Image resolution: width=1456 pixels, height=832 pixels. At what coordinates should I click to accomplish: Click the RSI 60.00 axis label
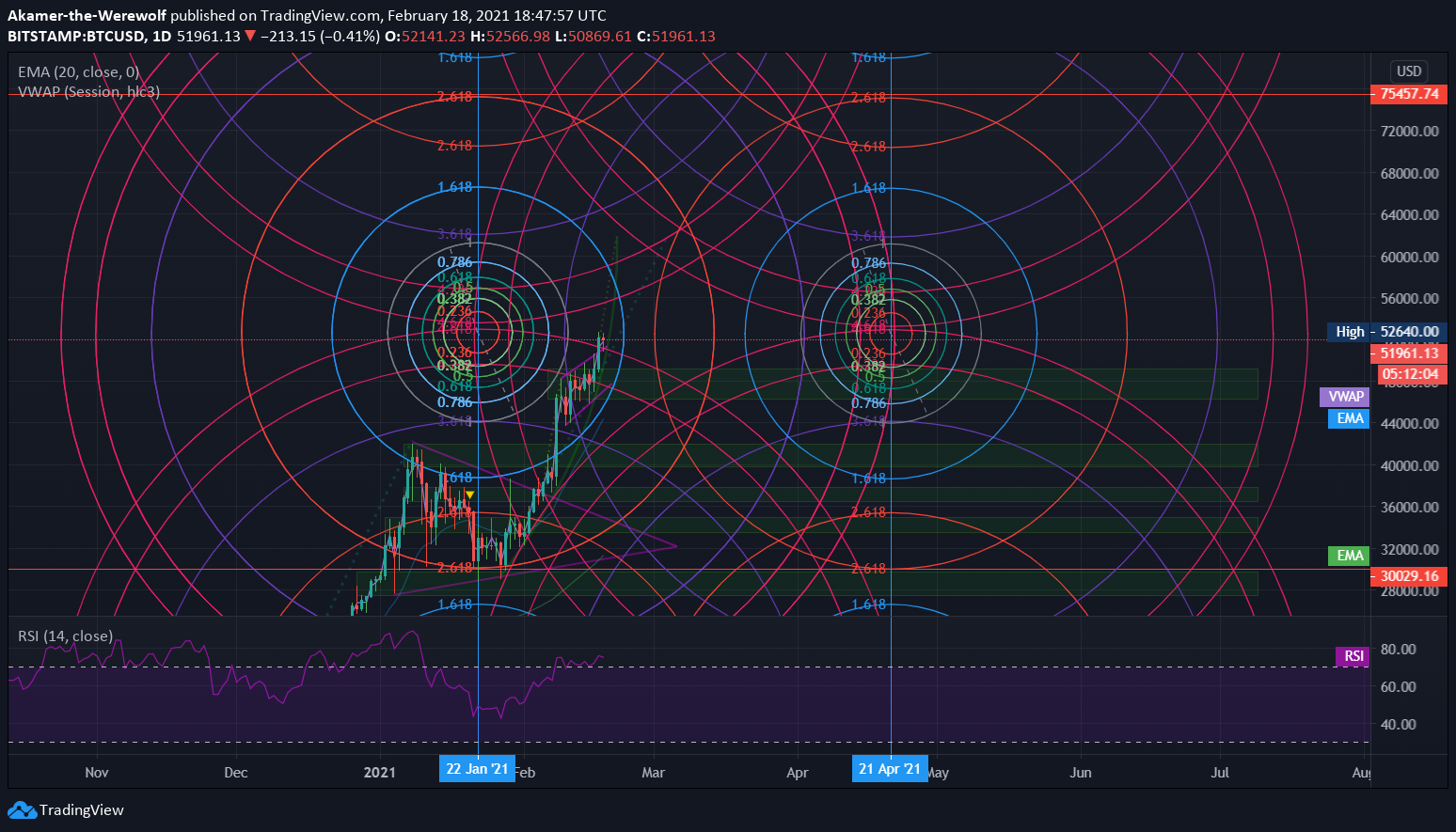pos(1399,686)
